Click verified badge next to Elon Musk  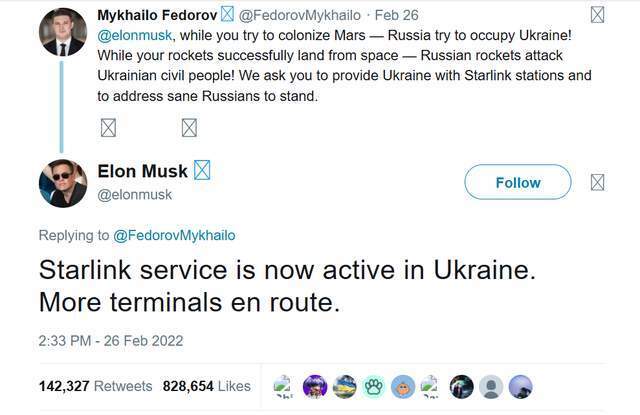point(202,171)
